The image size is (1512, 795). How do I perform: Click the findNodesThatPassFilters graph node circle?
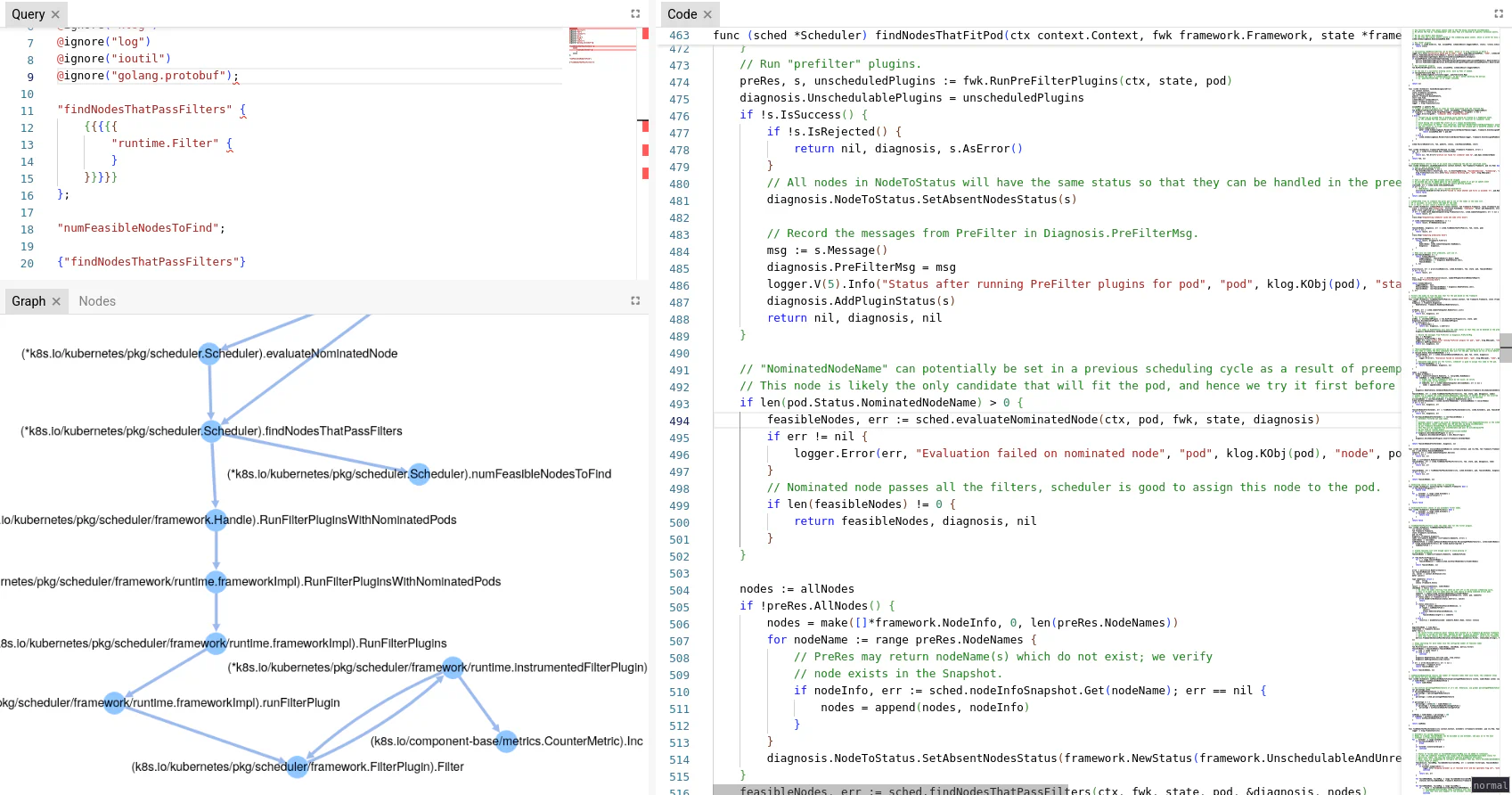coord(212,431)
